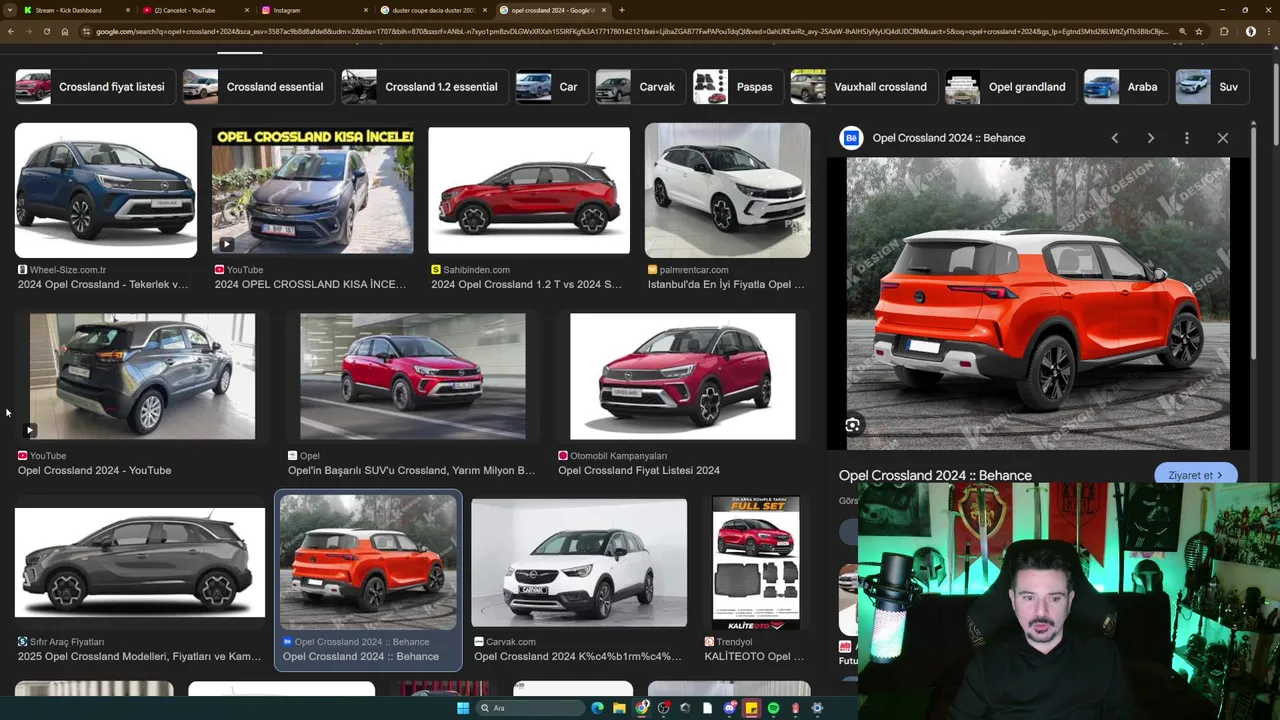
Task: Select the Araba suggestion chip
Action: [x=1126, y=87]
